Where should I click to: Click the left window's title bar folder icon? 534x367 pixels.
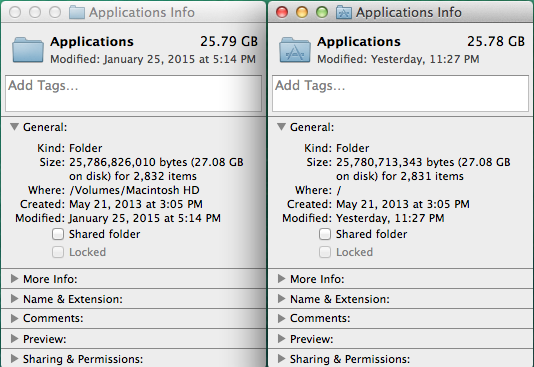click(77, 13)
